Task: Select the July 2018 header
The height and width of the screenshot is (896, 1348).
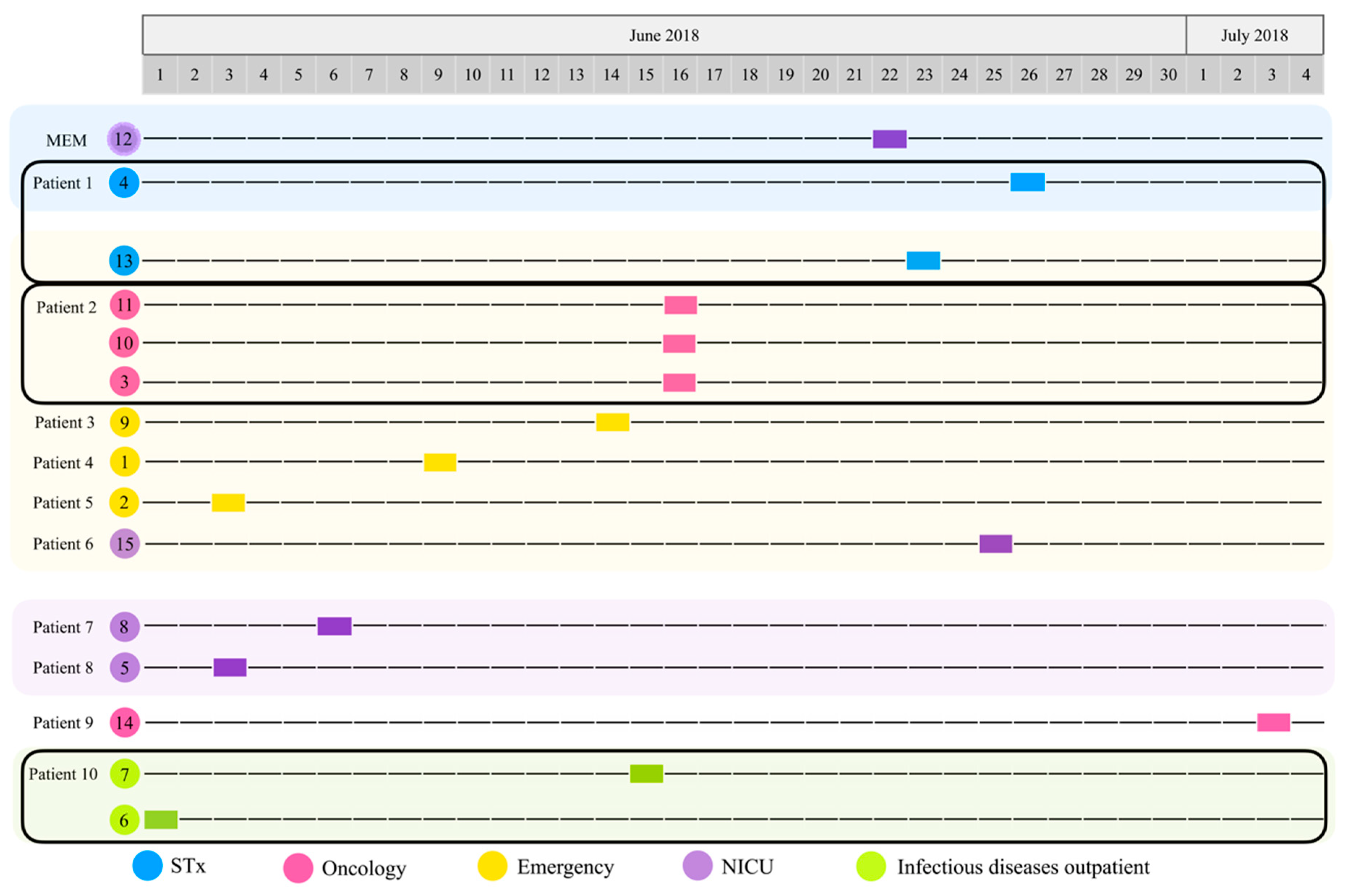Action: coord(1254,35)
